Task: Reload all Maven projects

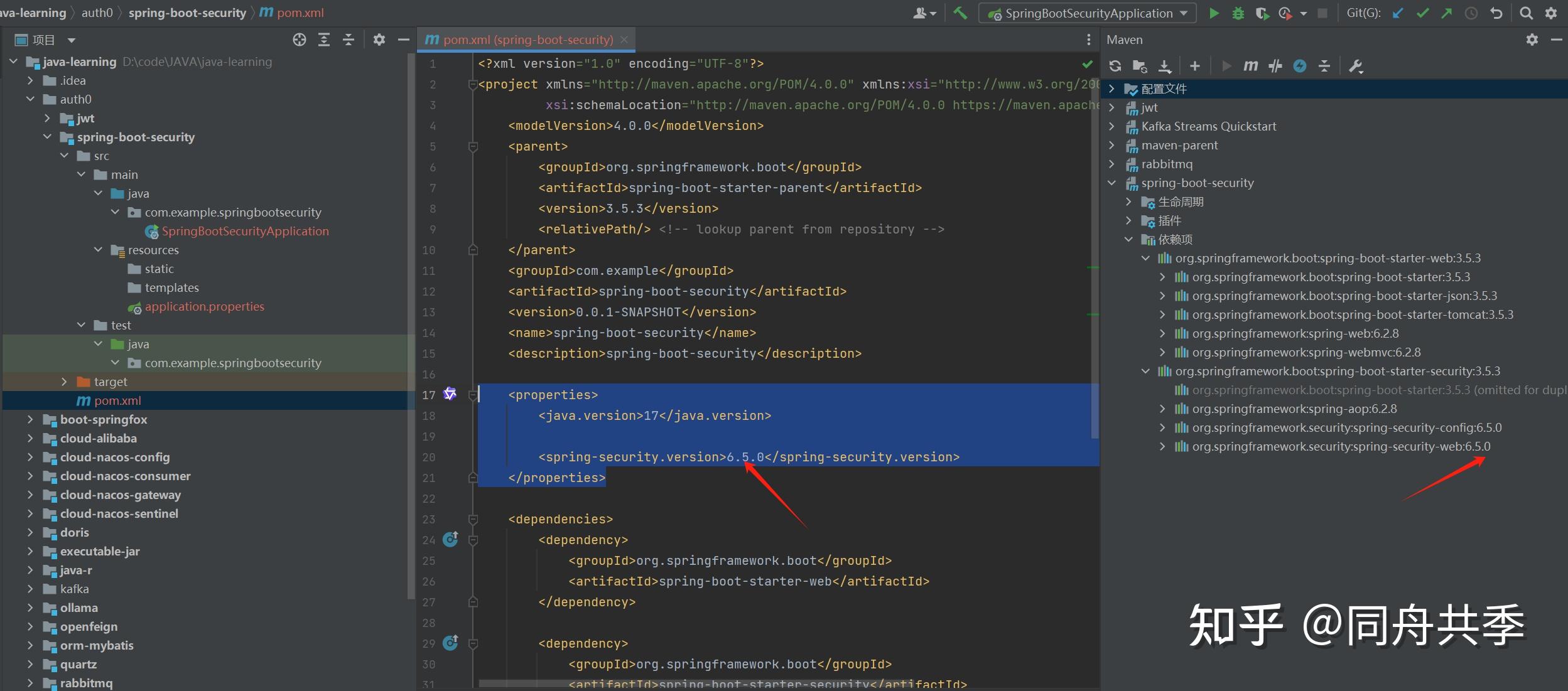Action: point(1115,66)
